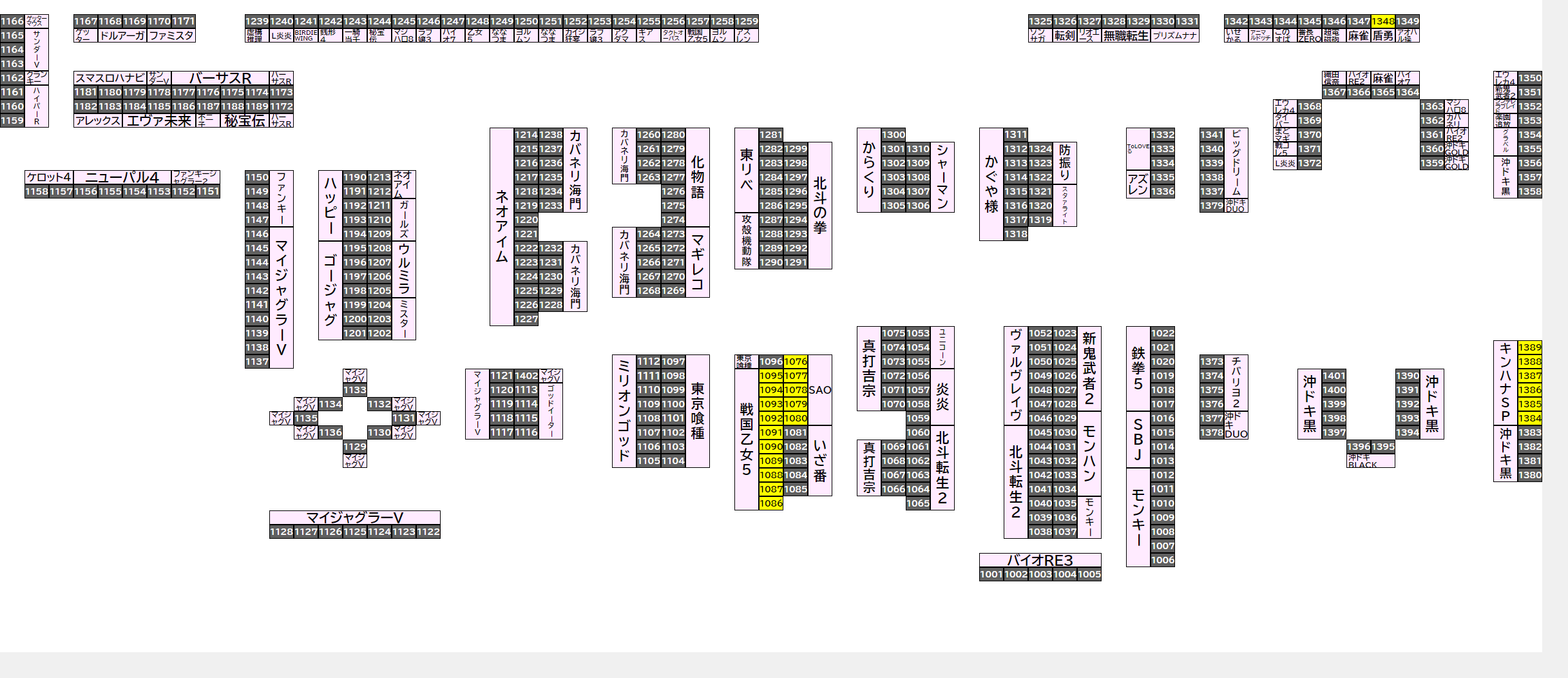Viewport: 1568px width, 678px height.
Task: Select the 鉄拳5 label
Action: [1138, 369]
